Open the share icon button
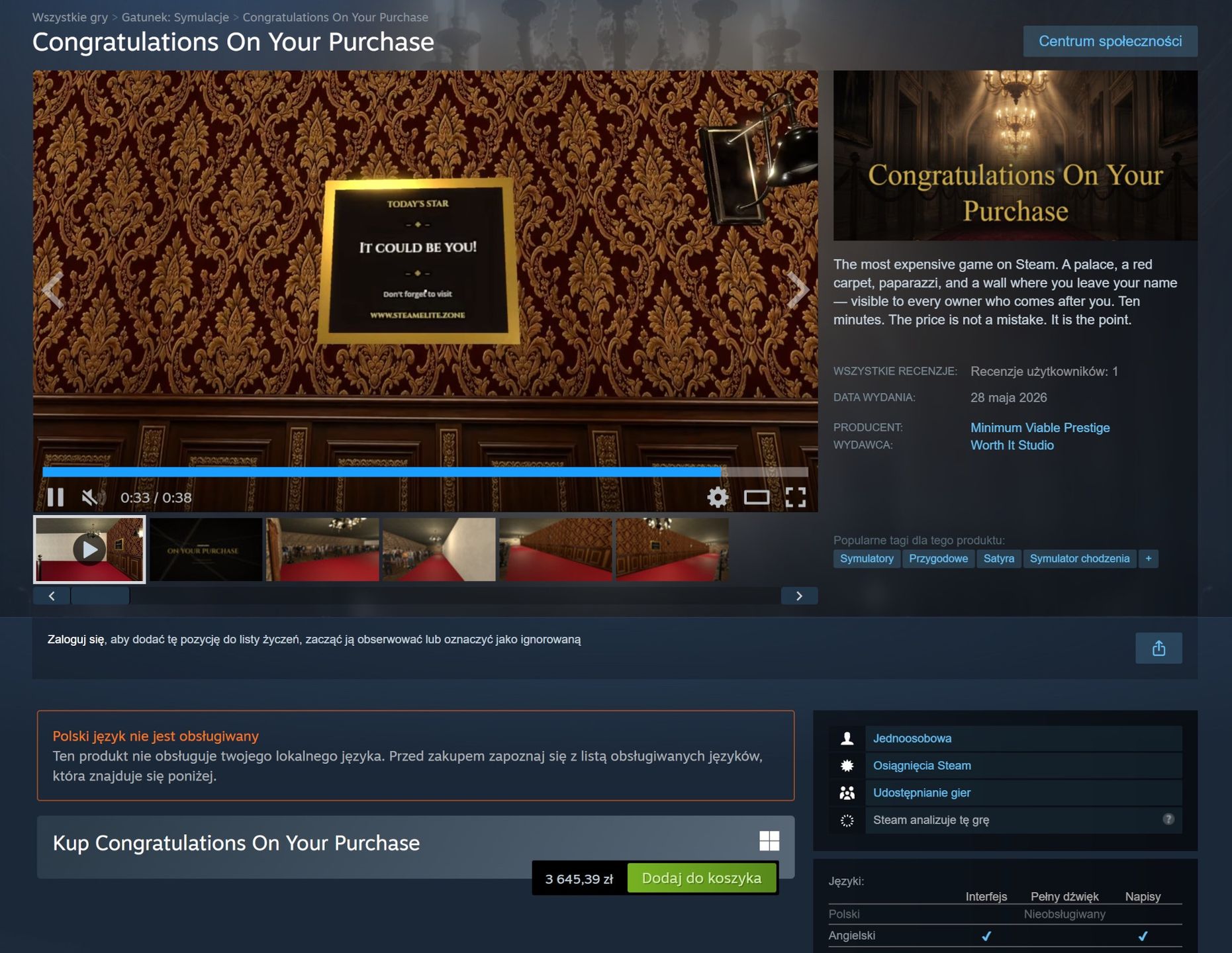 pyautogui.click(x=1159, y=648)
